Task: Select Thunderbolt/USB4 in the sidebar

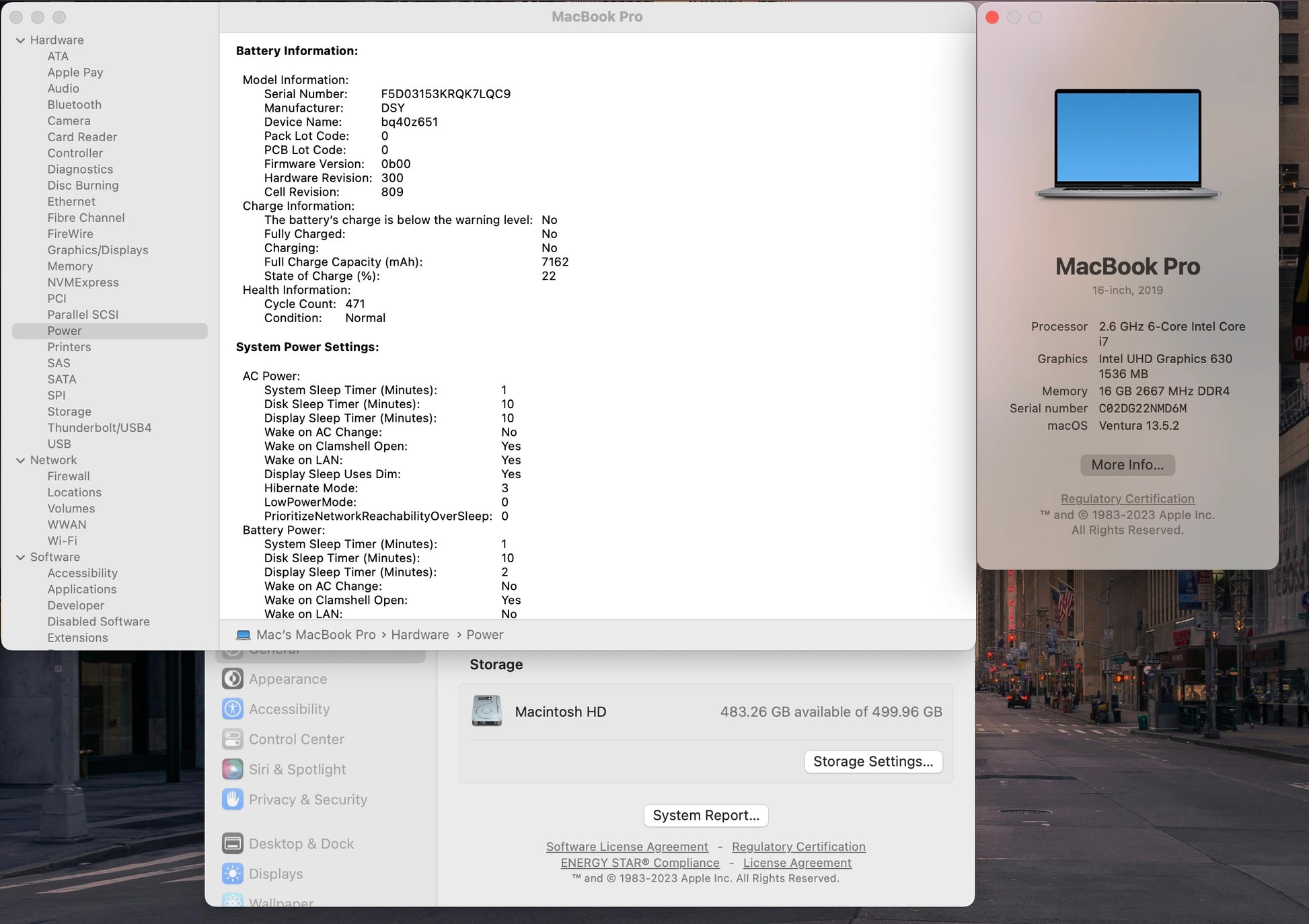Action: tap(99, 428)
